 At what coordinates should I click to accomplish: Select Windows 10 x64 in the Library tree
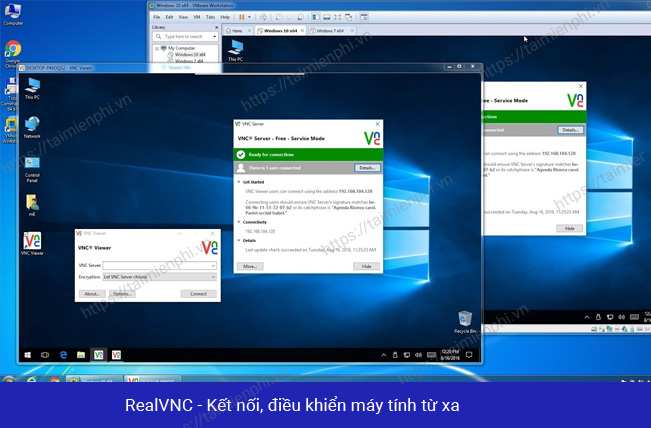click(x=190, y=54)
